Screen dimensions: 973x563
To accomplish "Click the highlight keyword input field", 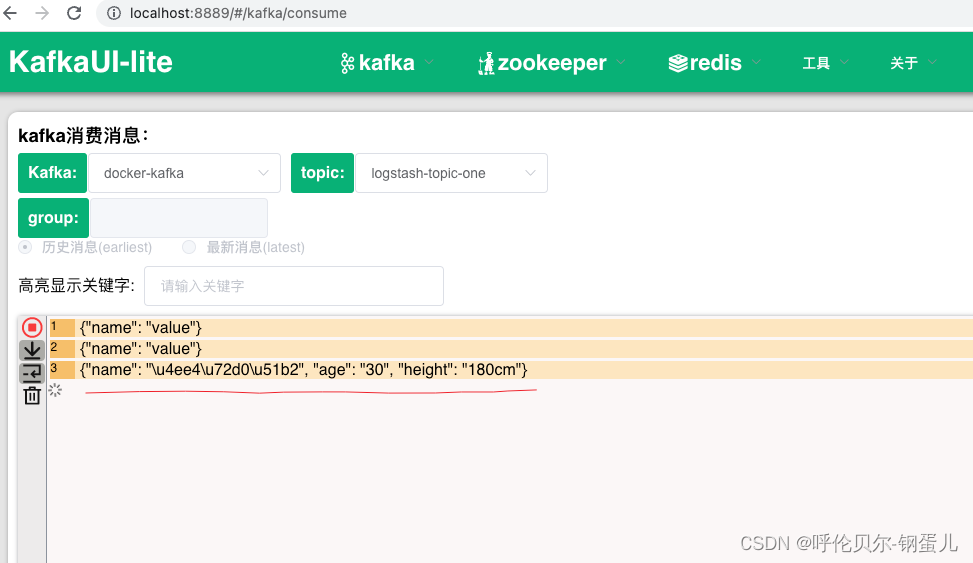I will click(294, 286).
